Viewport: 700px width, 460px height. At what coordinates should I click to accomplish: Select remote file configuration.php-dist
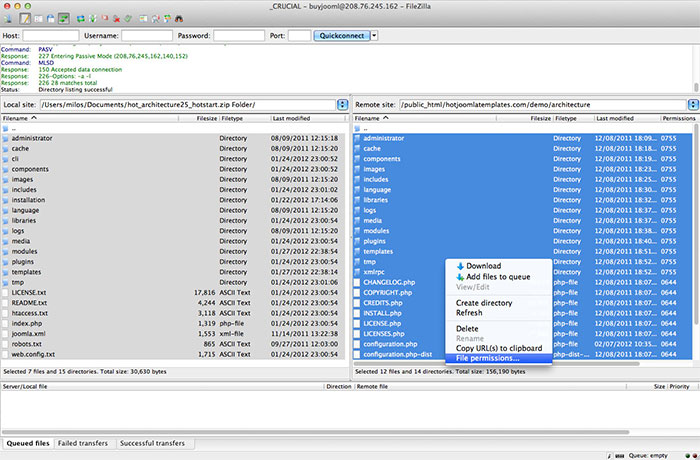click(397, 354)
